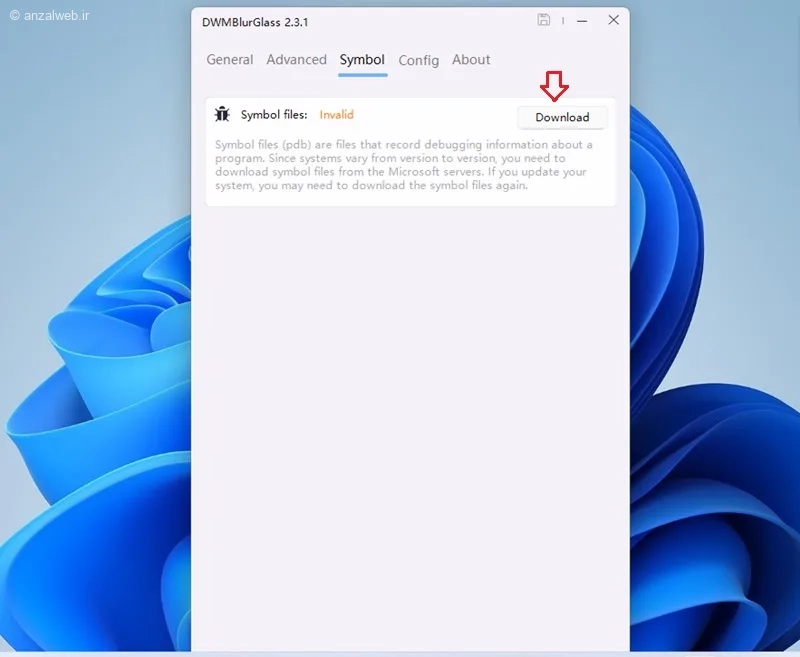The height and width of the screenshot is (657, 800).
Task: Click the bug icon beside Symbol files
Action: (x=222, y=115)
